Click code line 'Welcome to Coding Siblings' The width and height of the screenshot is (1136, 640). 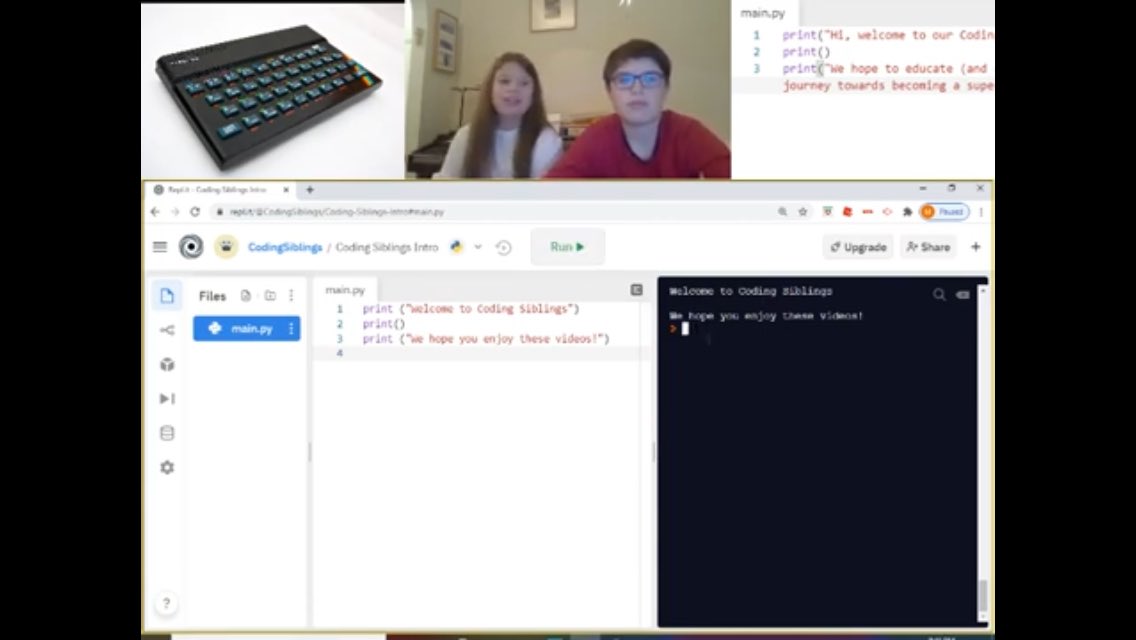471,309
